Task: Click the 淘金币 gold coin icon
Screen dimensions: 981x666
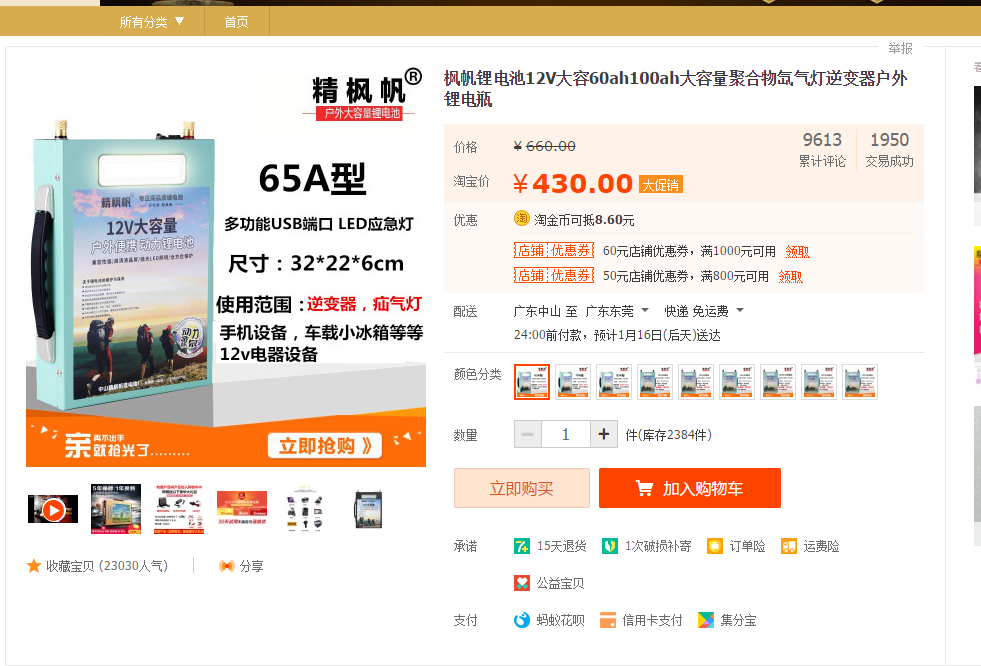Action: pos(521,218)
